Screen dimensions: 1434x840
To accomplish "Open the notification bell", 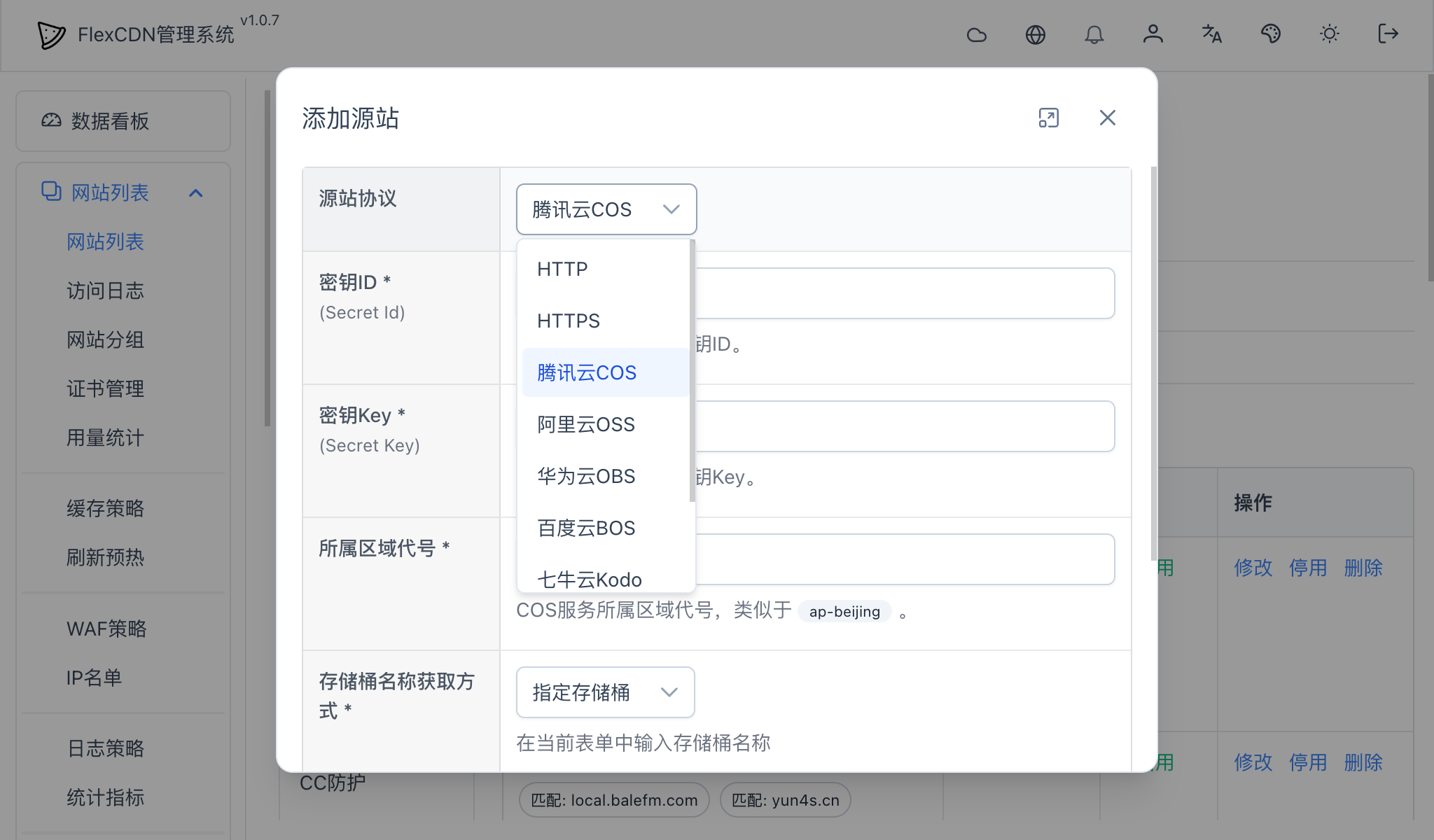I will 1094,34.
